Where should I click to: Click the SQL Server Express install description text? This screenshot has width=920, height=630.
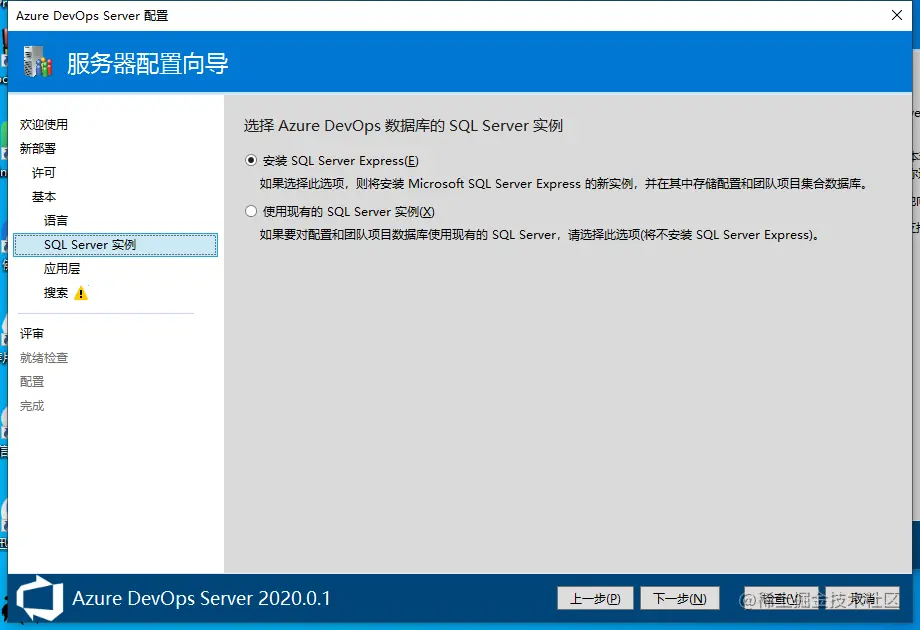(564, 184)
